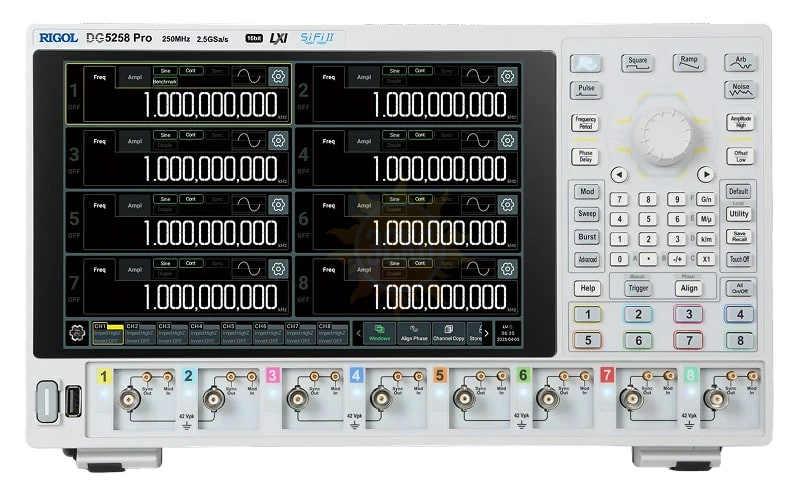Switch to Ampl tab in channel 1
Screen dimensions: 800x495
pos(135,76)
